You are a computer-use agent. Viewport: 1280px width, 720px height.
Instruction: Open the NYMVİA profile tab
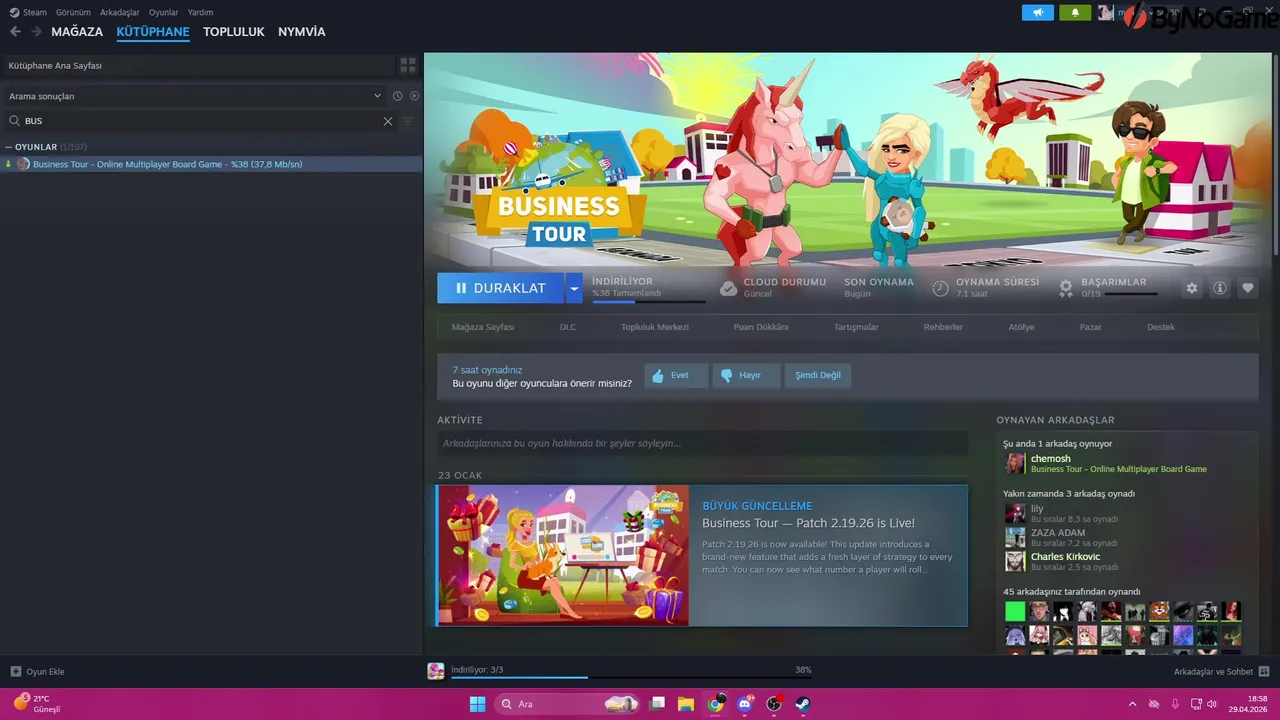302,32
